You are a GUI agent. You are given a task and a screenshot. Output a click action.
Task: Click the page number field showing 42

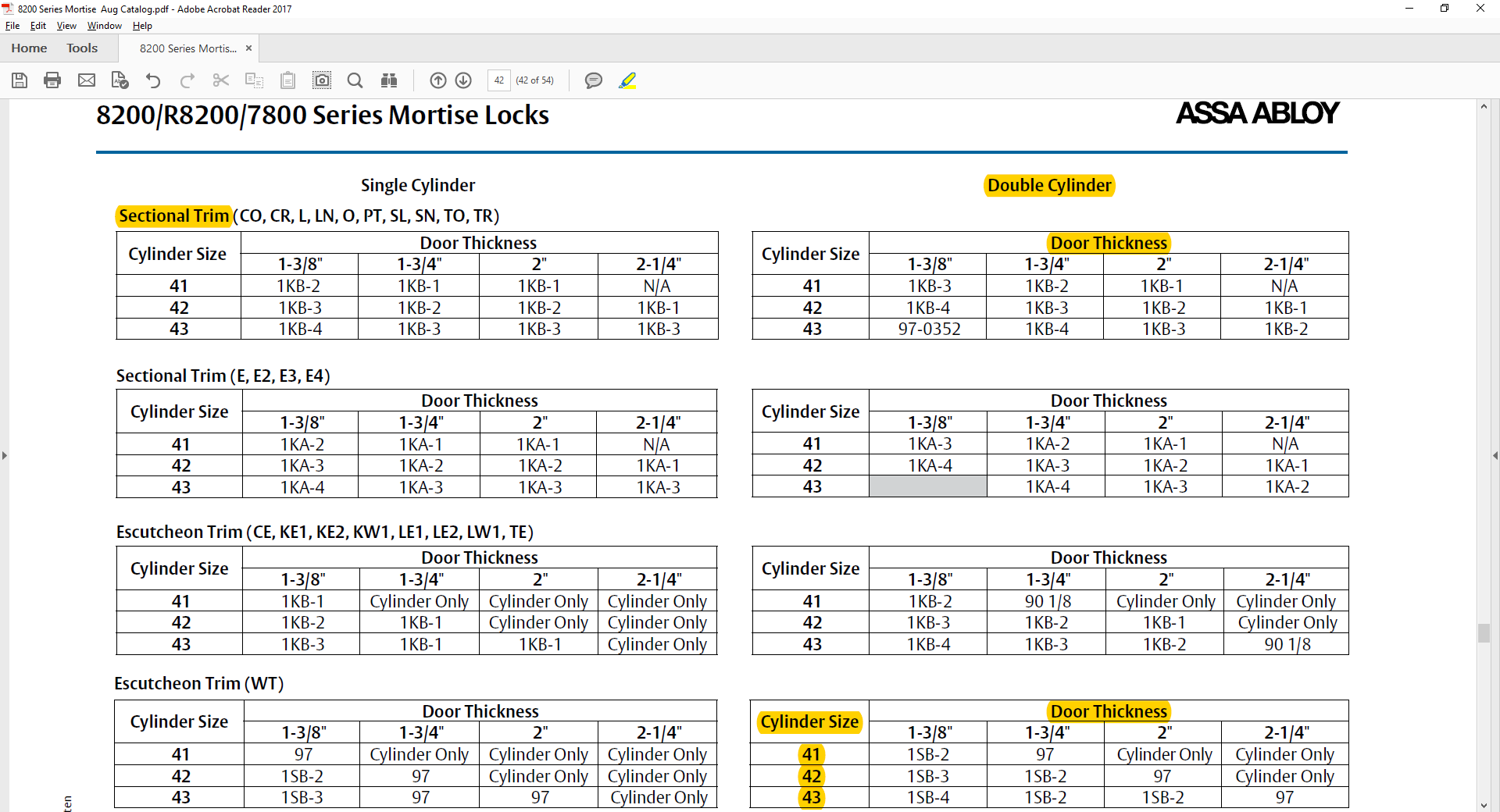coord(499,80)
